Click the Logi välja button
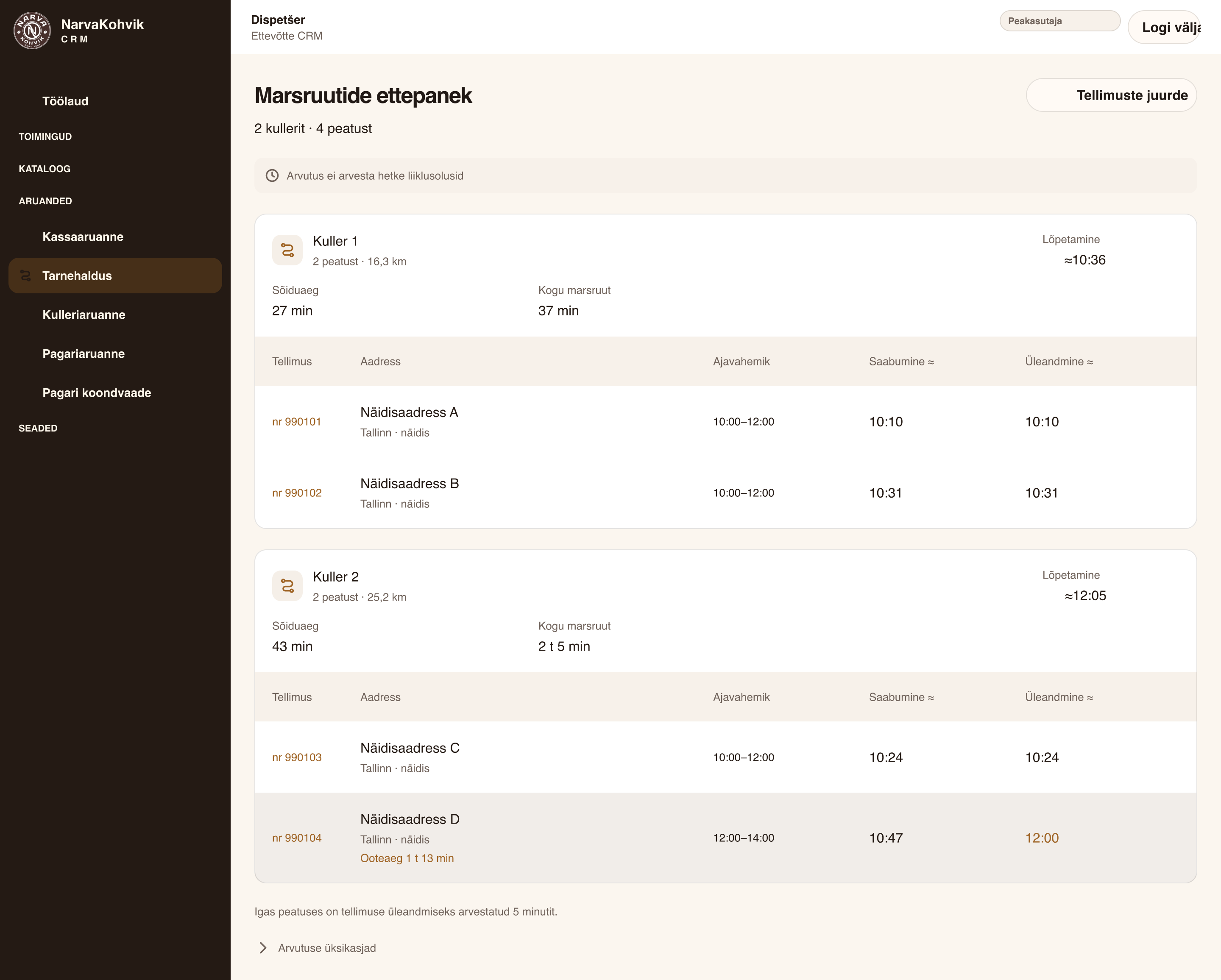This screenshot has height=980, width=1221. tap(1164, 27)
